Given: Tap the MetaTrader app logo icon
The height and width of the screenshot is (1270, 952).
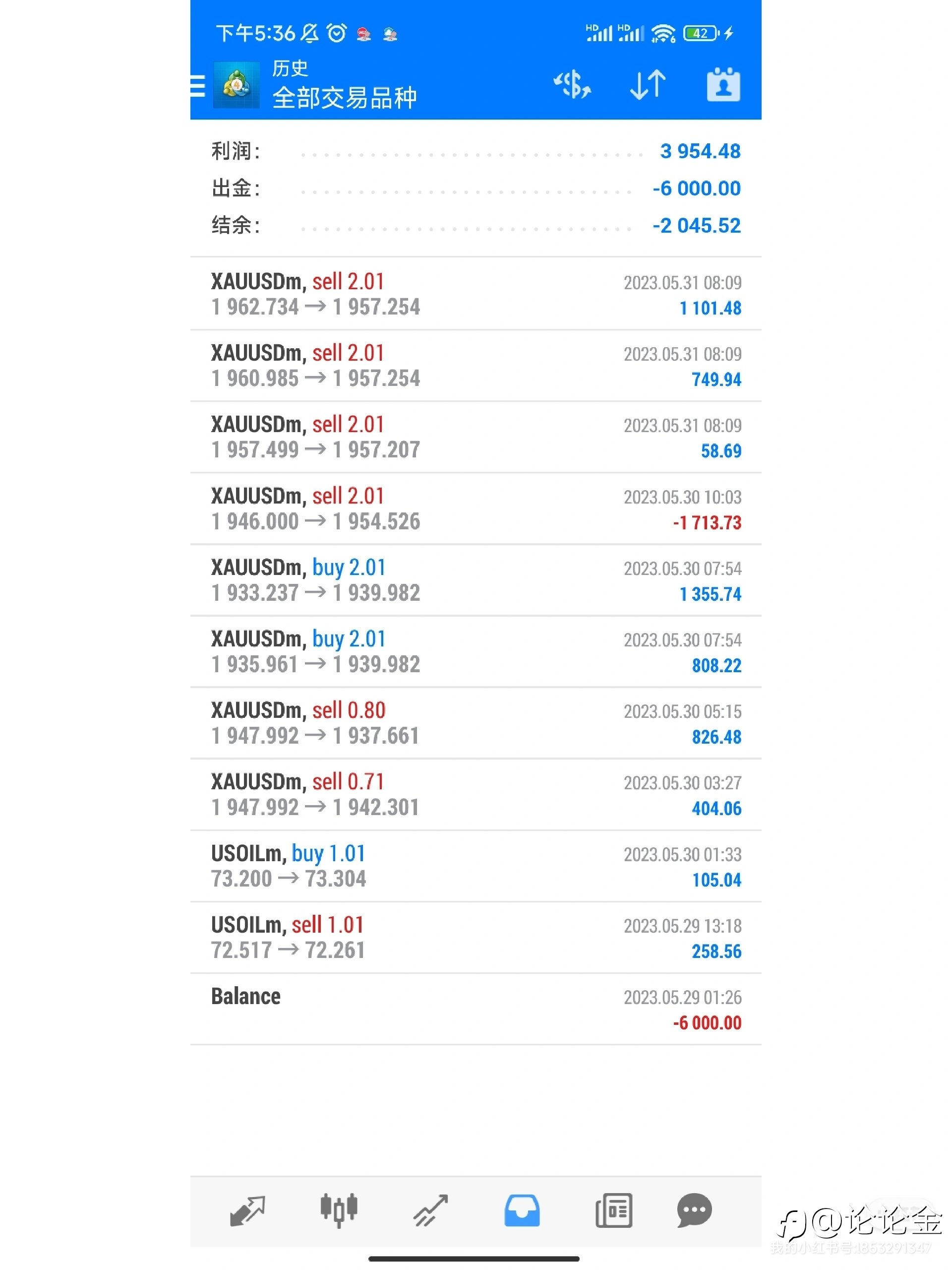Looking at the screenshot, I should 236,85.
